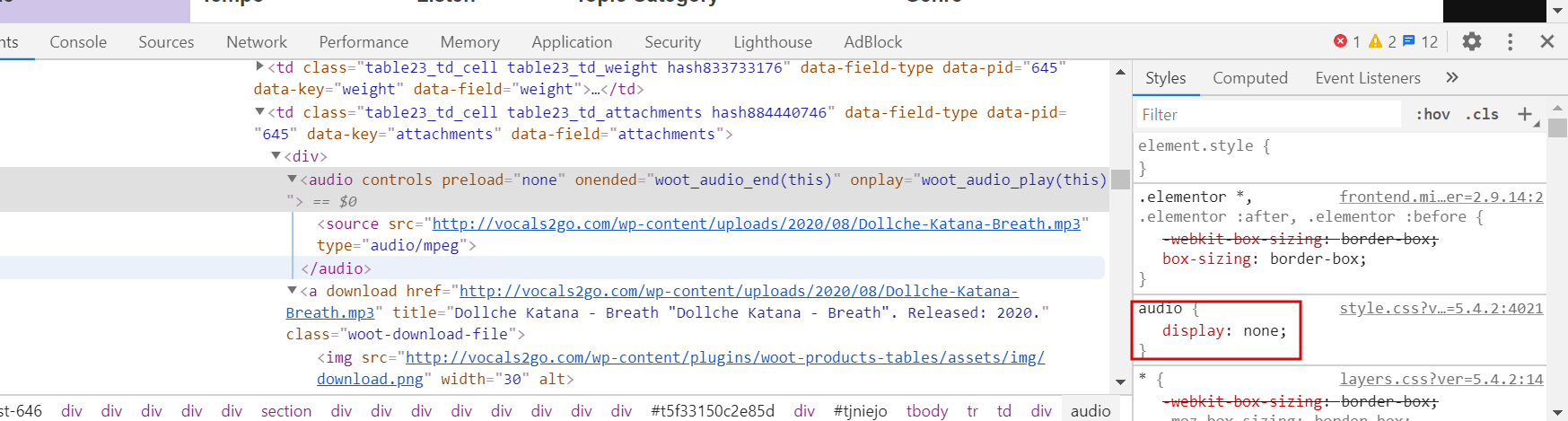Switch to the Computed styles tab

[1249, 78]
